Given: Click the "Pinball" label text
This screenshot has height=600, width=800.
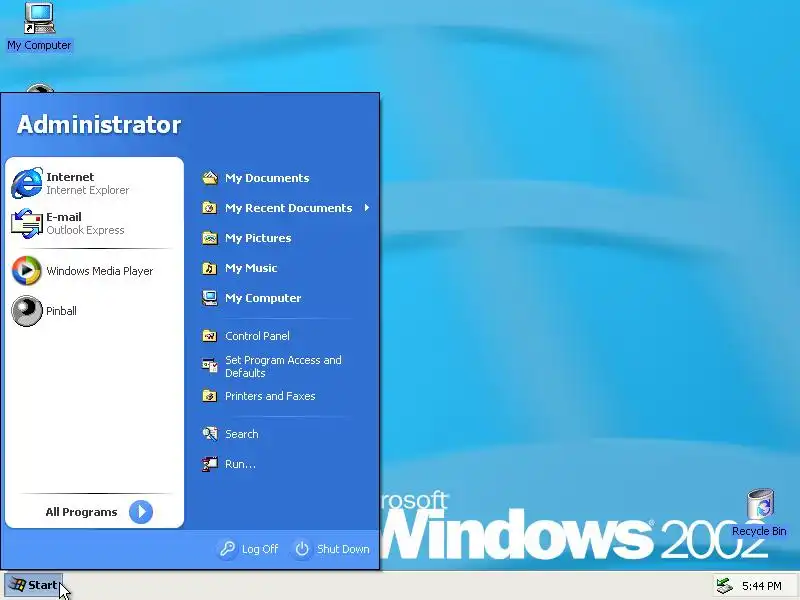Looking at the screenshot, I should coord(61,311).
